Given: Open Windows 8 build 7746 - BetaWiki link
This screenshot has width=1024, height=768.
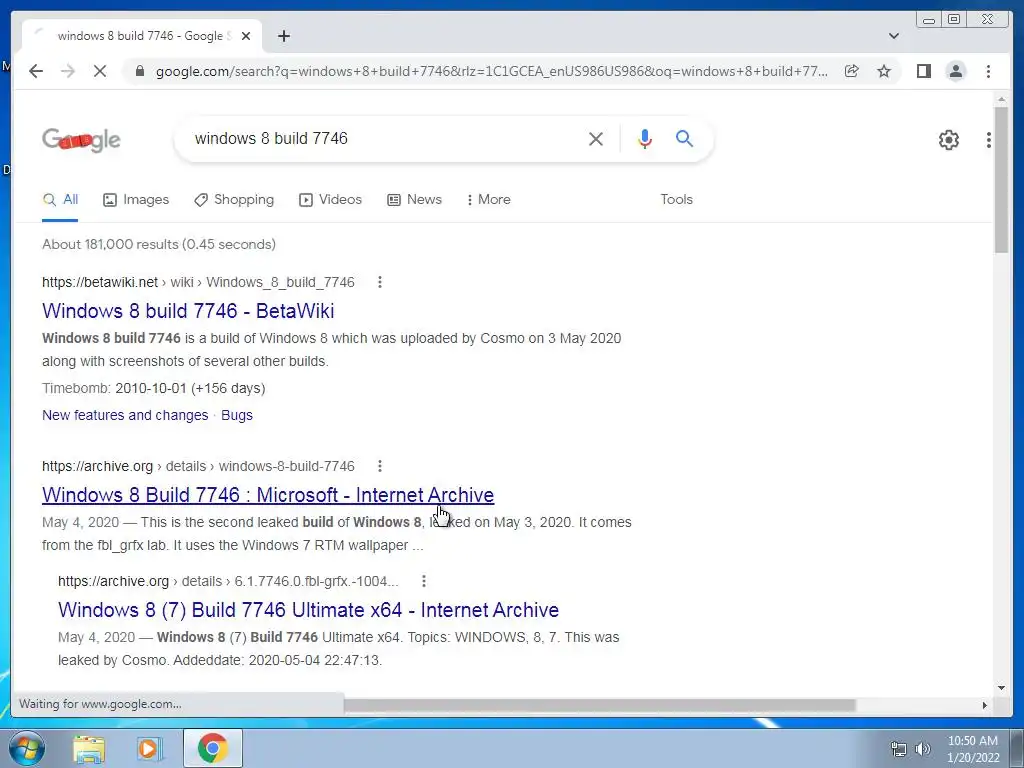Looking at the screenshot, I should pos(188,311).
